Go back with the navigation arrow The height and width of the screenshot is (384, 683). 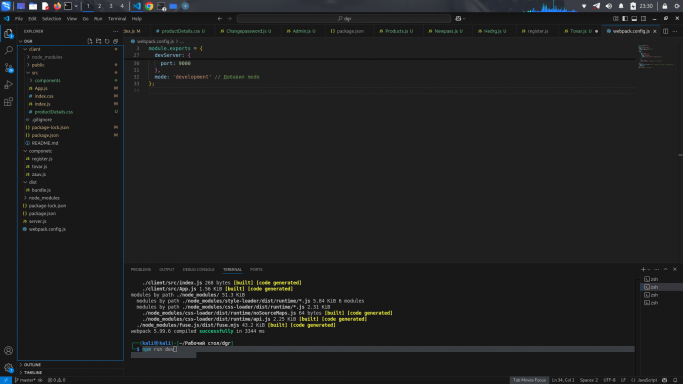click(x=220, y=19)
